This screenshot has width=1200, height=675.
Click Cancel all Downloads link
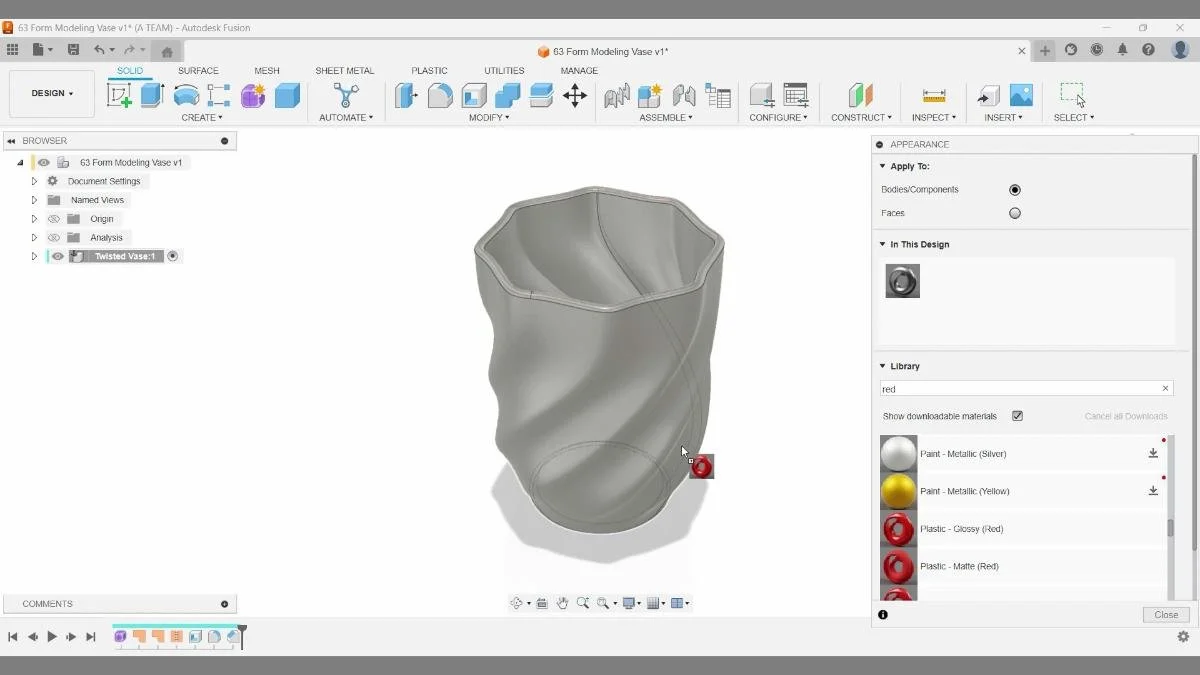tap(1125, 415)
